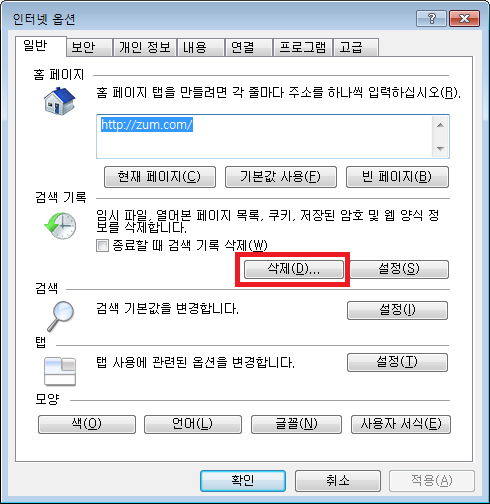The image size is (490, 504).
Task: Go to the 프로그램 tab
Action: 302,47
